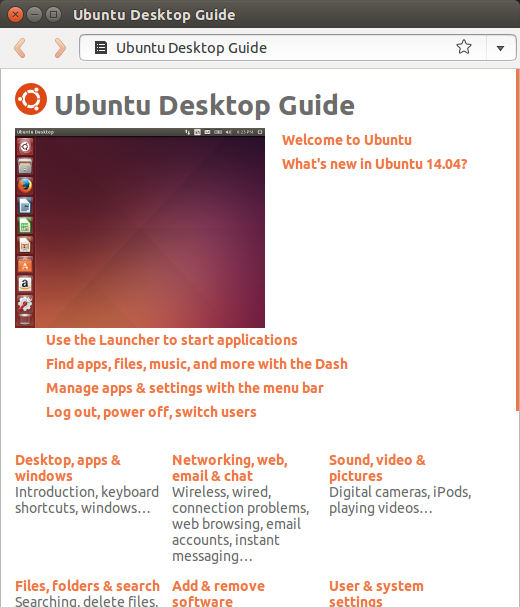Bookmark this page with the star icon
Viewport: 520px width, 608px height.
[463, 47]
